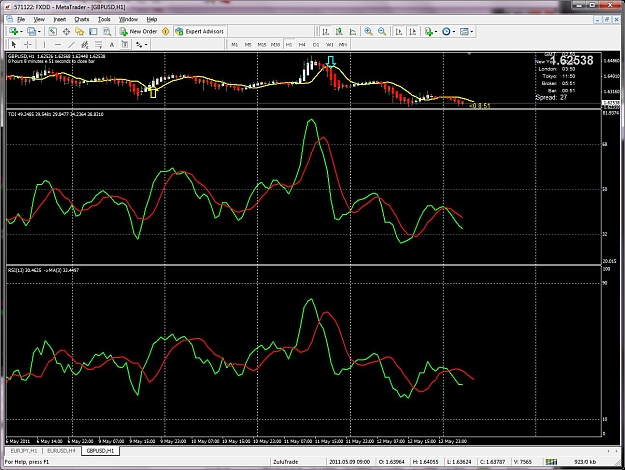
Task: Toggle chart shift from right border
Action: point(413,31)
